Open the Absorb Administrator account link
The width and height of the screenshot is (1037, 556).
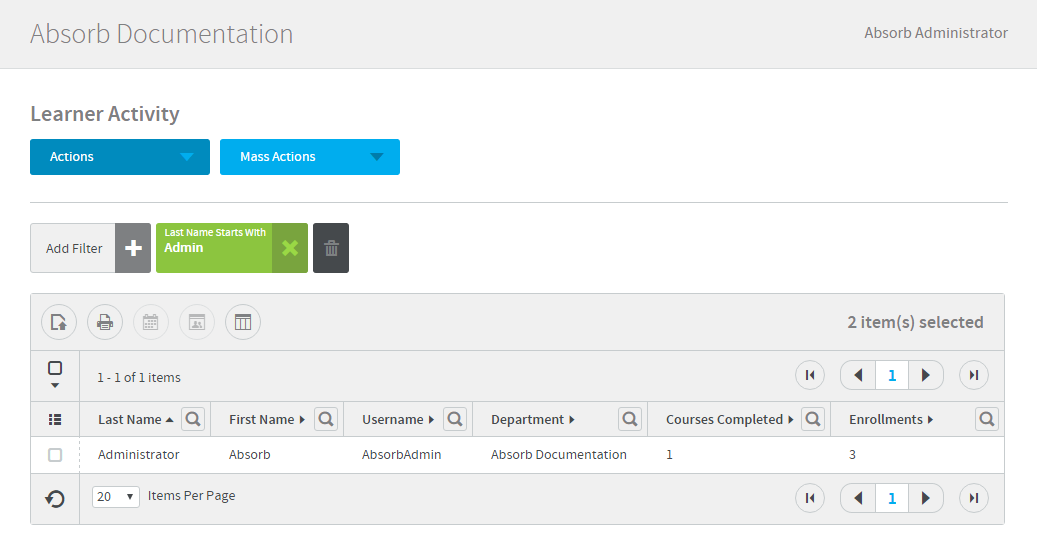tap(936, 33)
